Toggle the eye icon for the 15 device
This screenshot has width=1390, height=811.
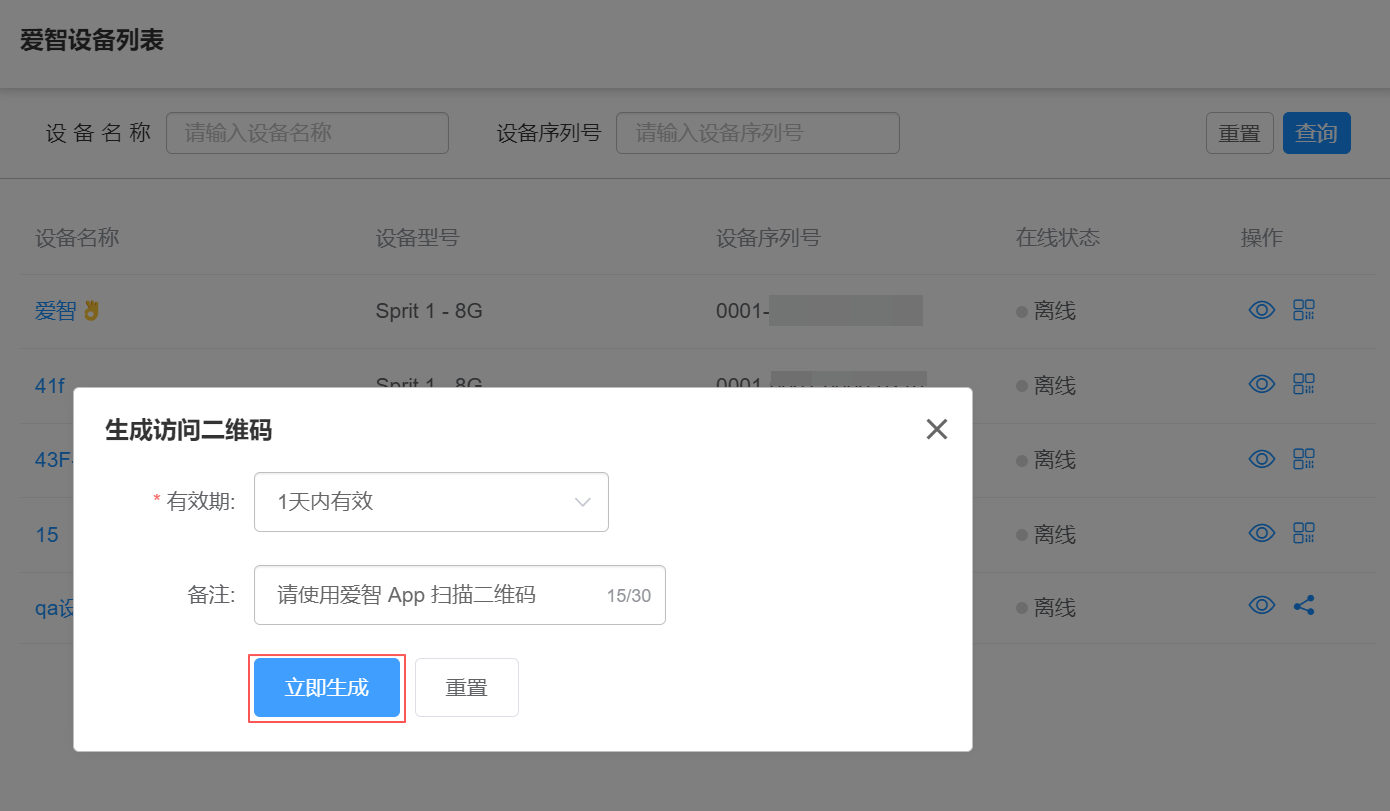[x=1261, y=534]
